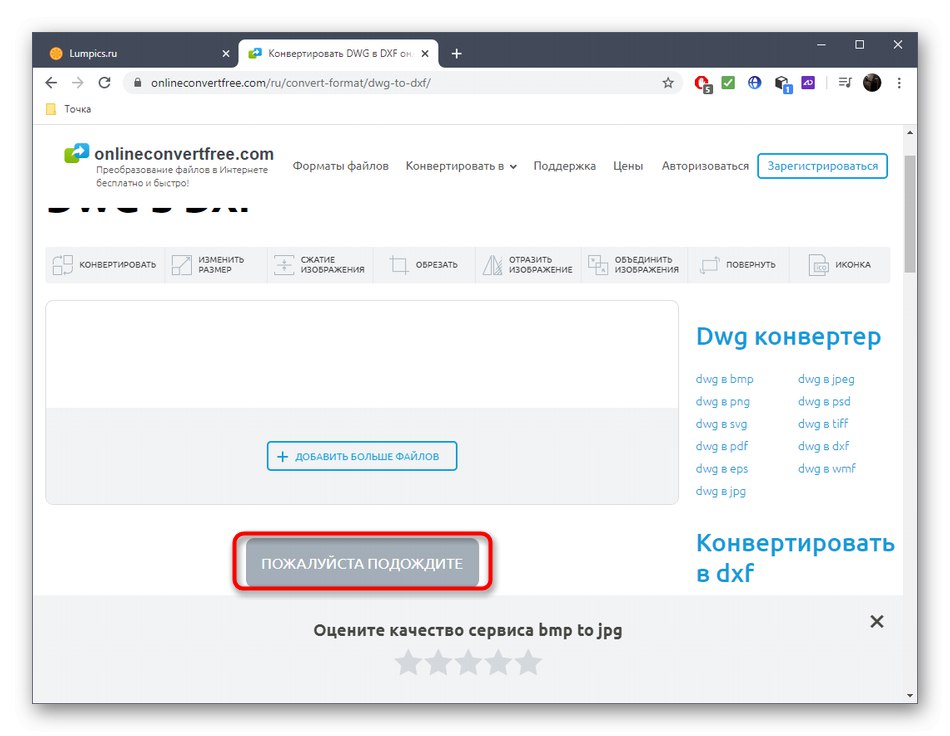Open the dwg в jpeg link

click(x=826, y=379)
